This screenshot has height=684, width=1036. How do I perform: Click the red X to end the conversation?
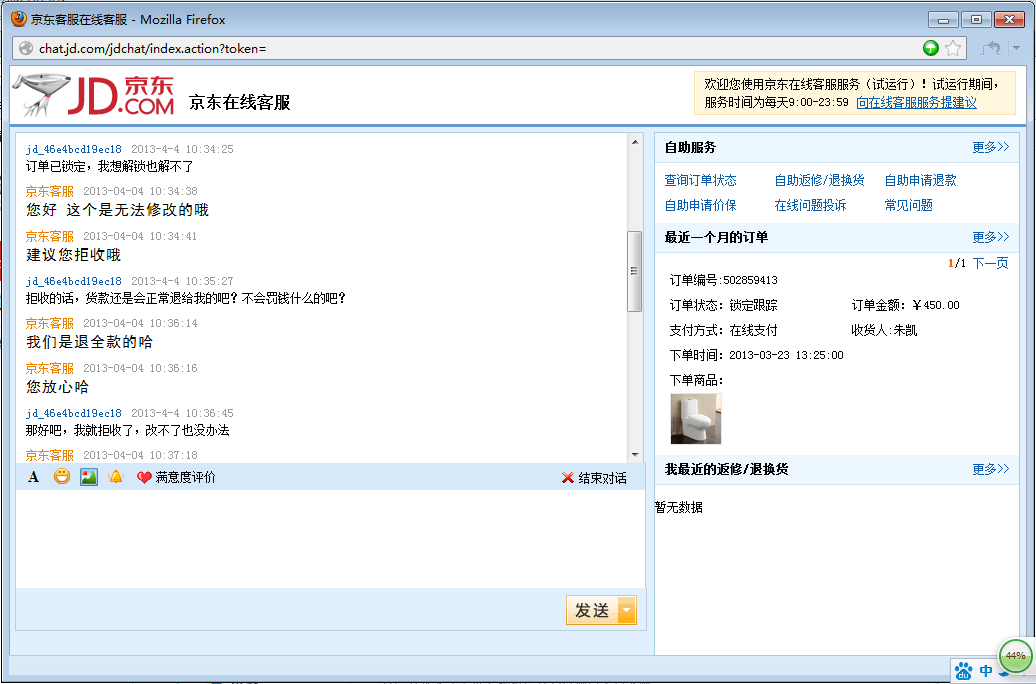pyautogui.click(x=570, y=477)
